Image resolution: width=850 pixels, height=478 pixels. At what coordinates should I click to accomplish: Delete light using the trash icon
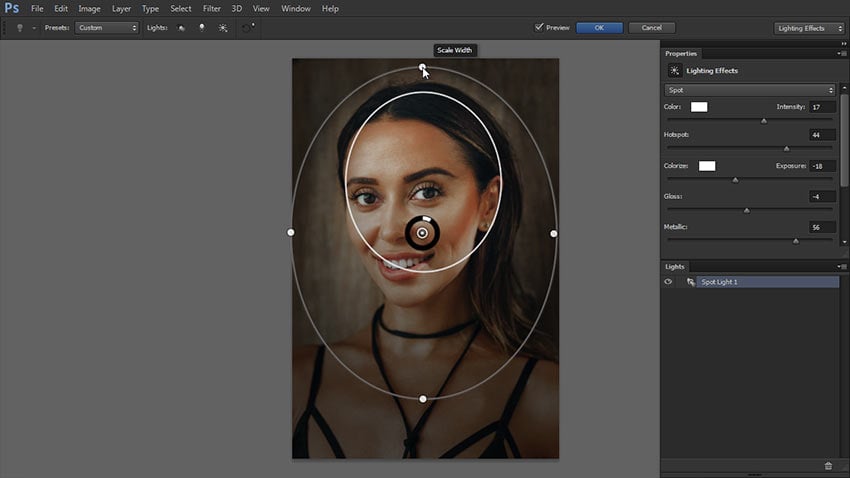point(828,466)
